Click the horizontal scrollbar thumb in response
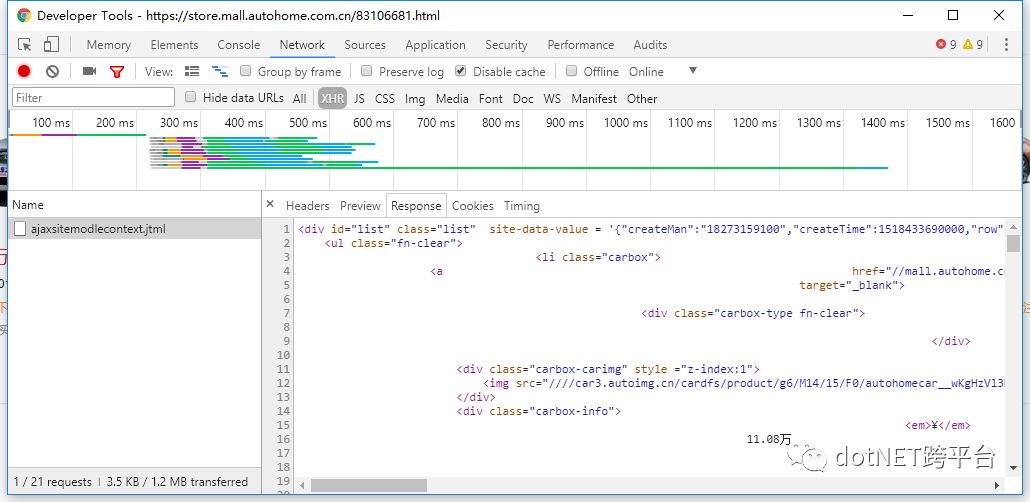The width and height of the screenshot is (1030, 502). click(369, 486)
